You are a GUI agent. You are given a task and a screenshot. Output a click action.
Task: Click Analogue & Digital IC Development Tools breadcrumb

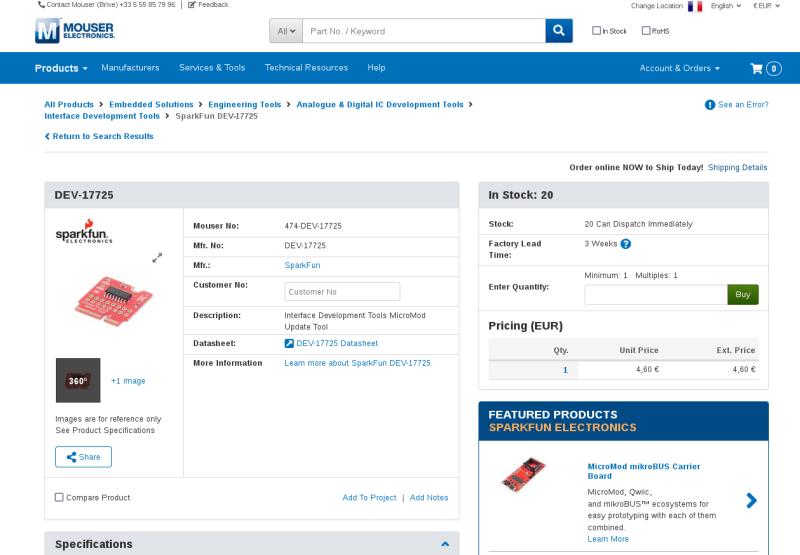[380, 105]
